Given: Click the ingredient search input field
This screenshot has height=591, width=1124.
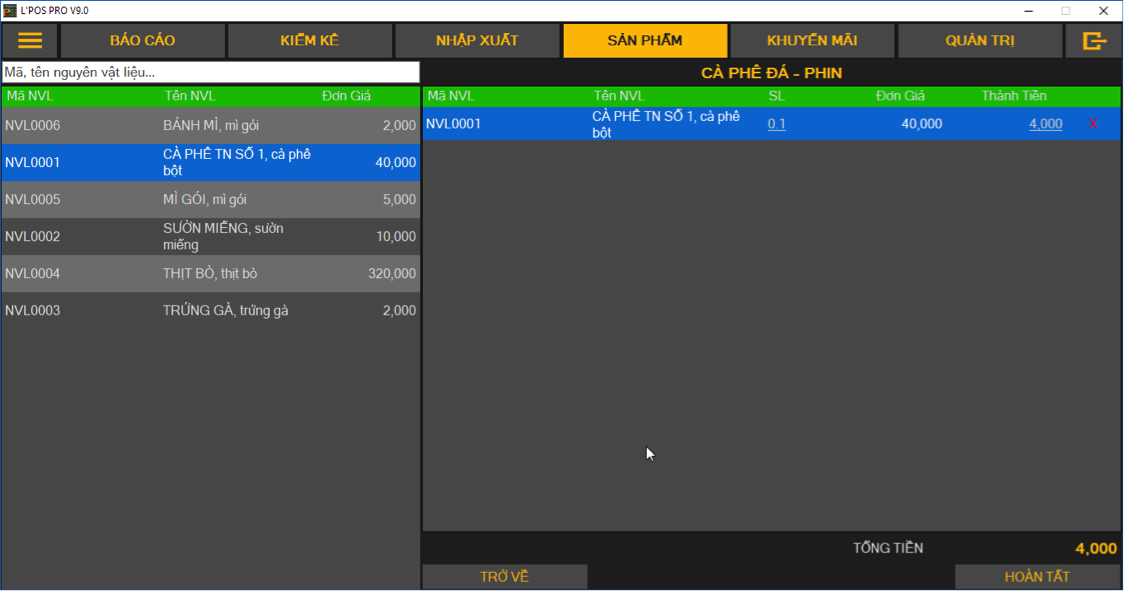Looking at the screenshot, I should coord(210,72).
